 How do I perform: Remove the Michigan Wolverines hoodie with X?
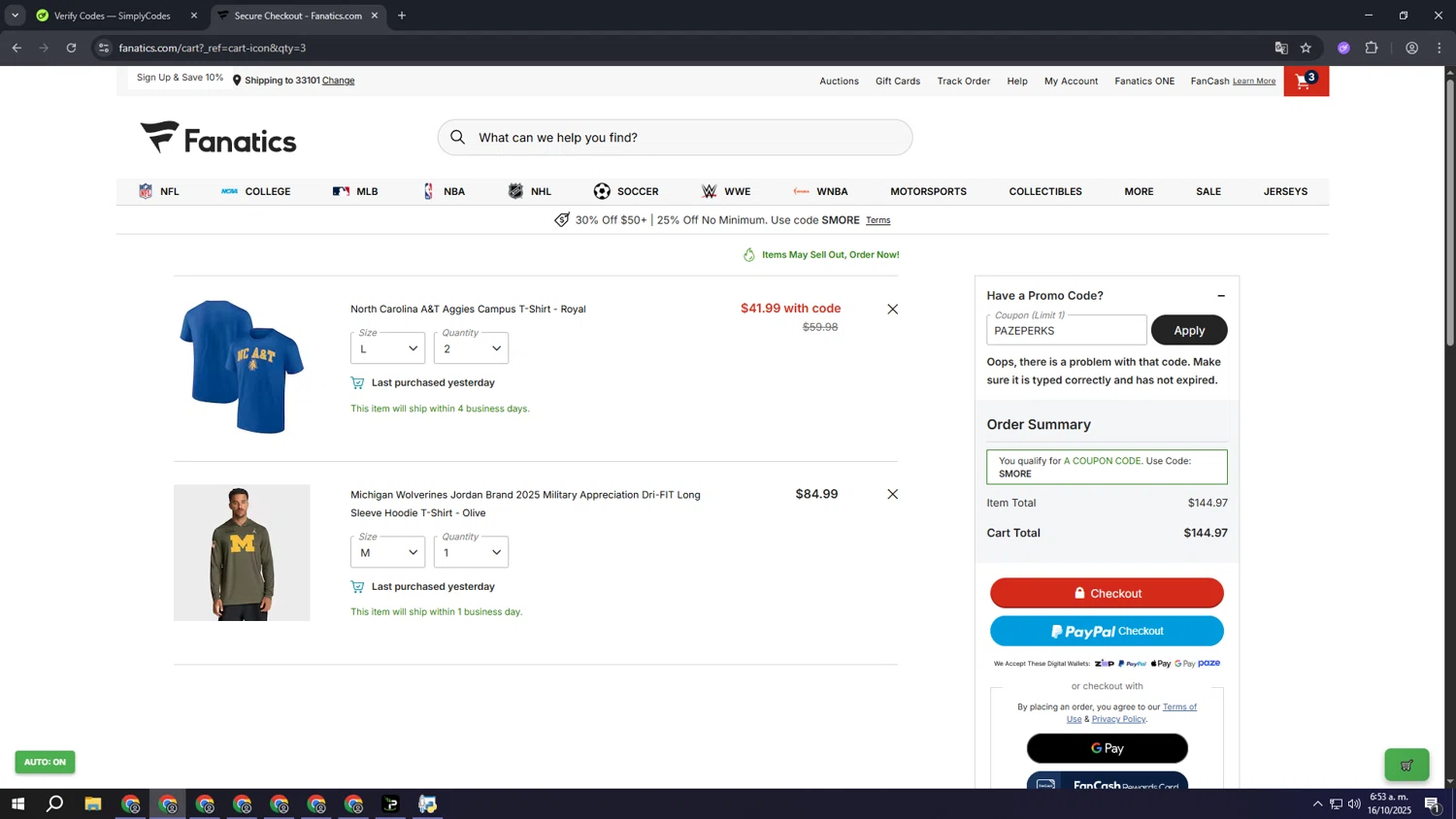[892, 495]
